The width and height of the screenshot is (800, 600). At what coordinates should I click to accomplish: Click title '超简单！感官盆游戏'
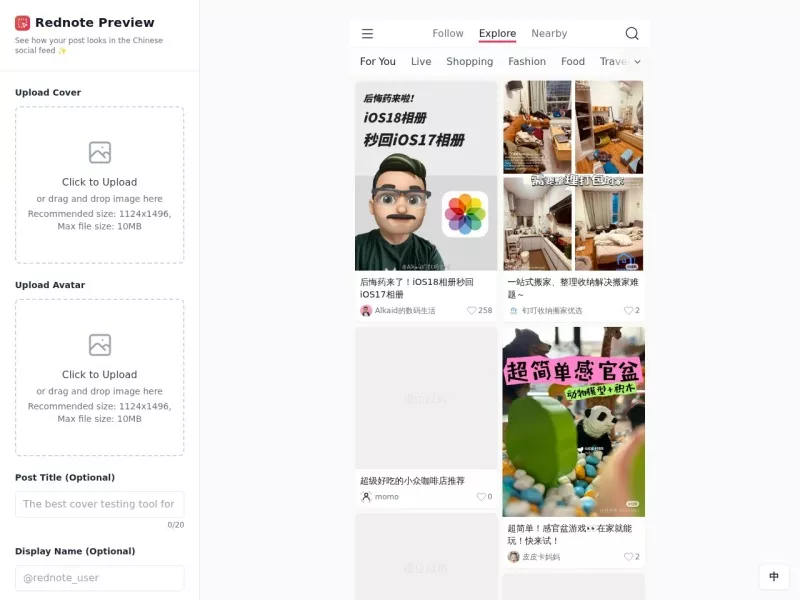[x=569, y=534]
